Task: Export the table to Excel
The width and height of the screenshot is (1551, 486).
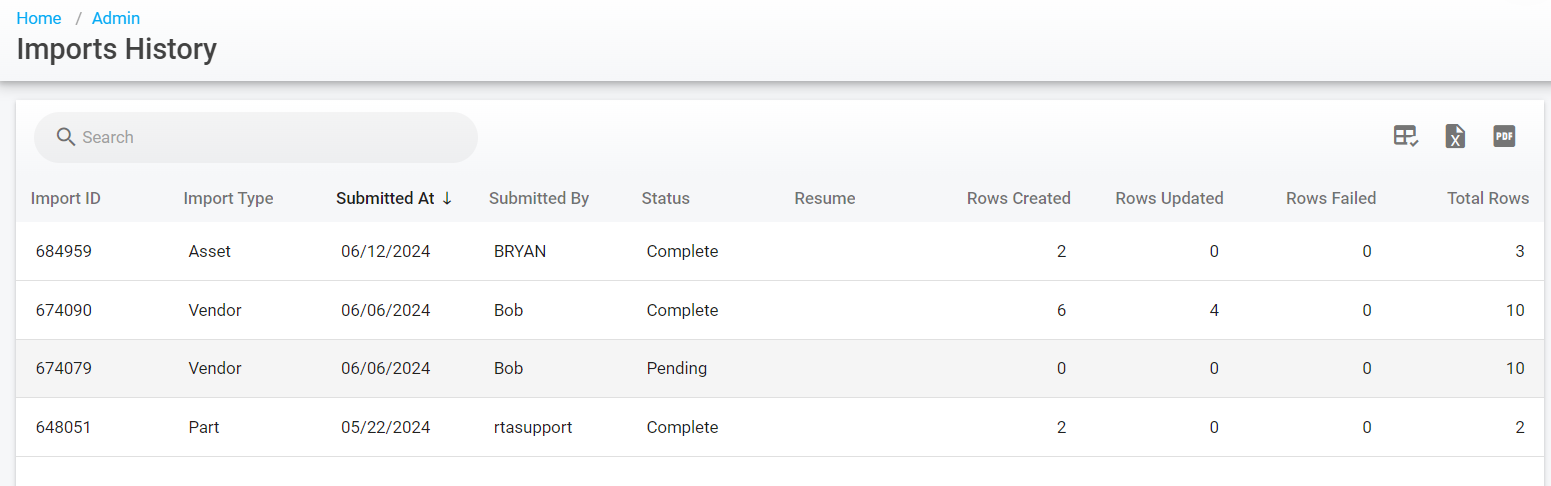Action: pyautogui.click(x=1455, y=137)
